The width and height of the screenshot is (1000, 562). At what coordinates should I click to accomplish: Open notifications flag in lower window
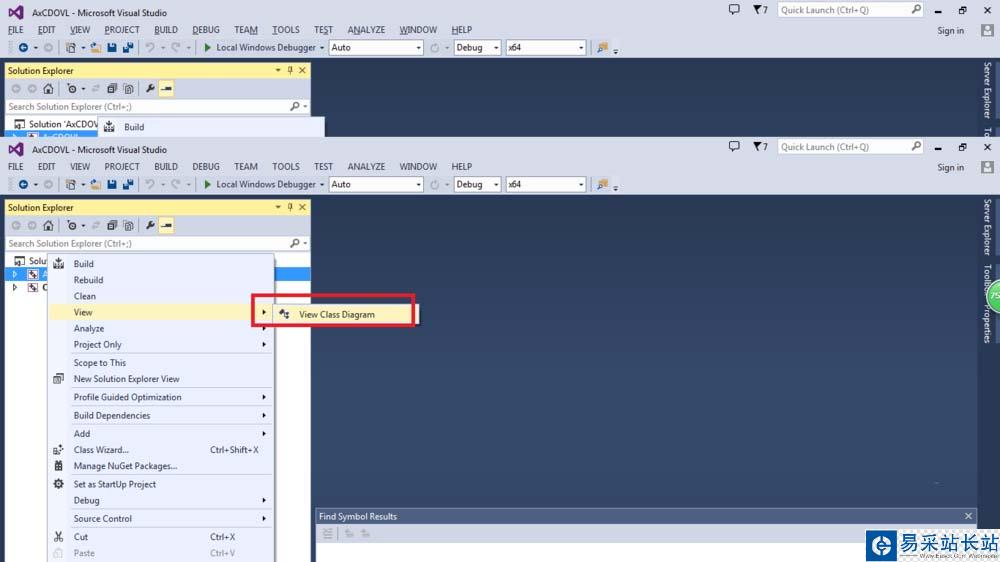760,147
